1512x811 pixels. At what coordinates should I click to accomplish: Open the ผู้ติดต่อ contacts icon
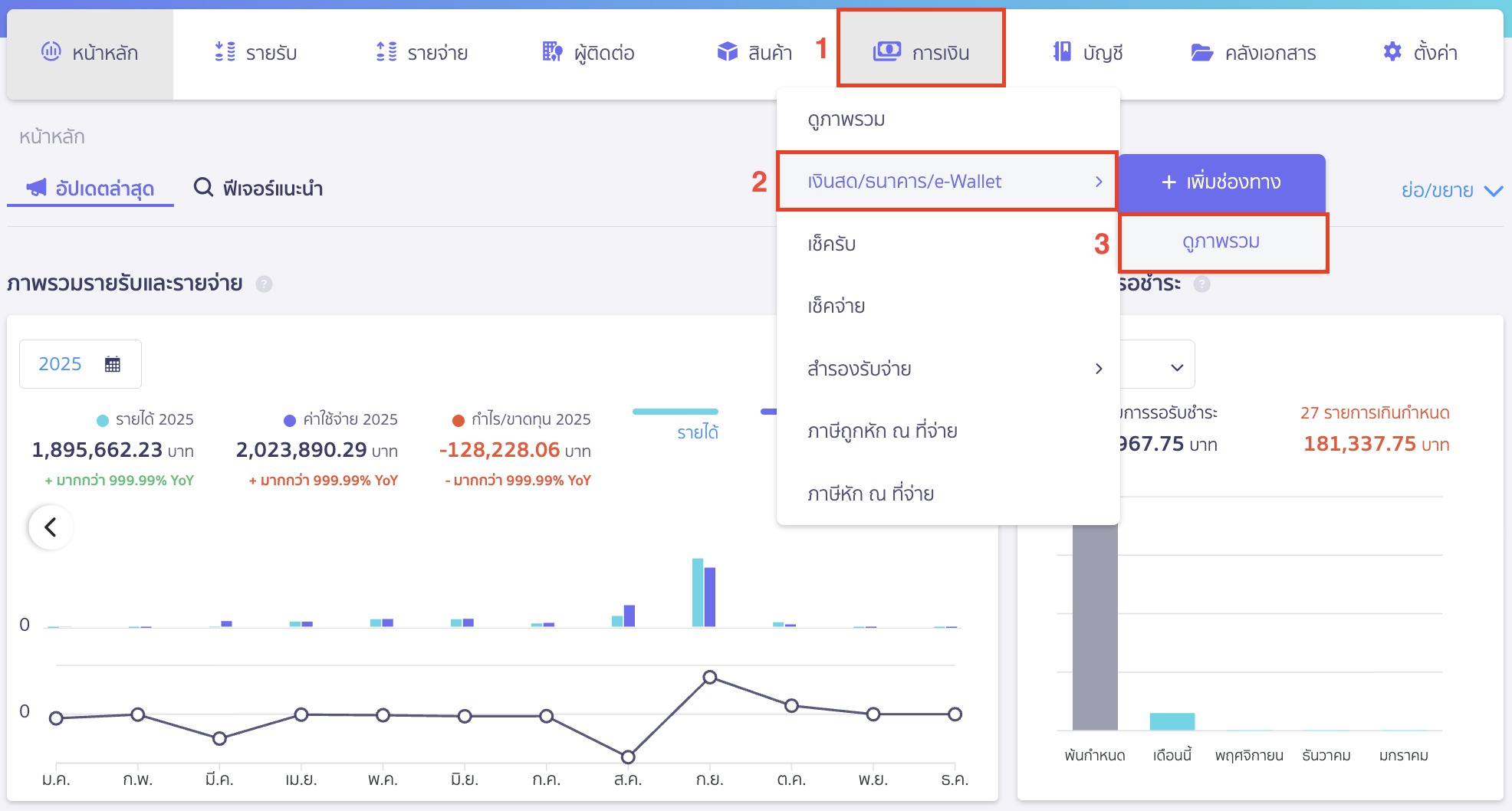pos(550,51)
